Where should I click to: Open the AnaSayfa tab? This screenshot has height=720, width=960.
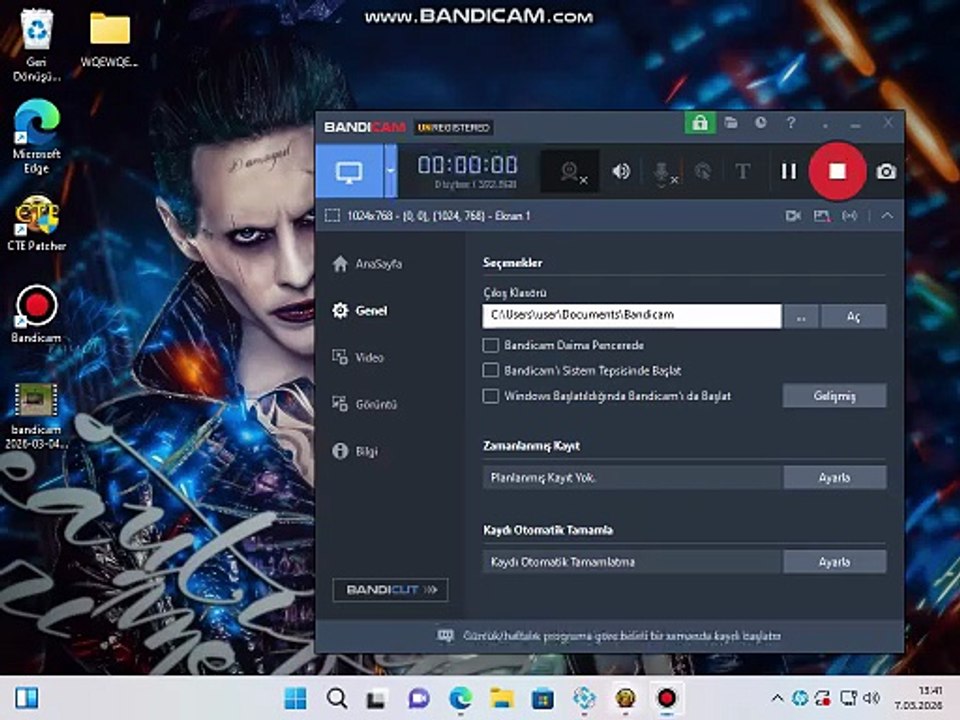point(367,264)
